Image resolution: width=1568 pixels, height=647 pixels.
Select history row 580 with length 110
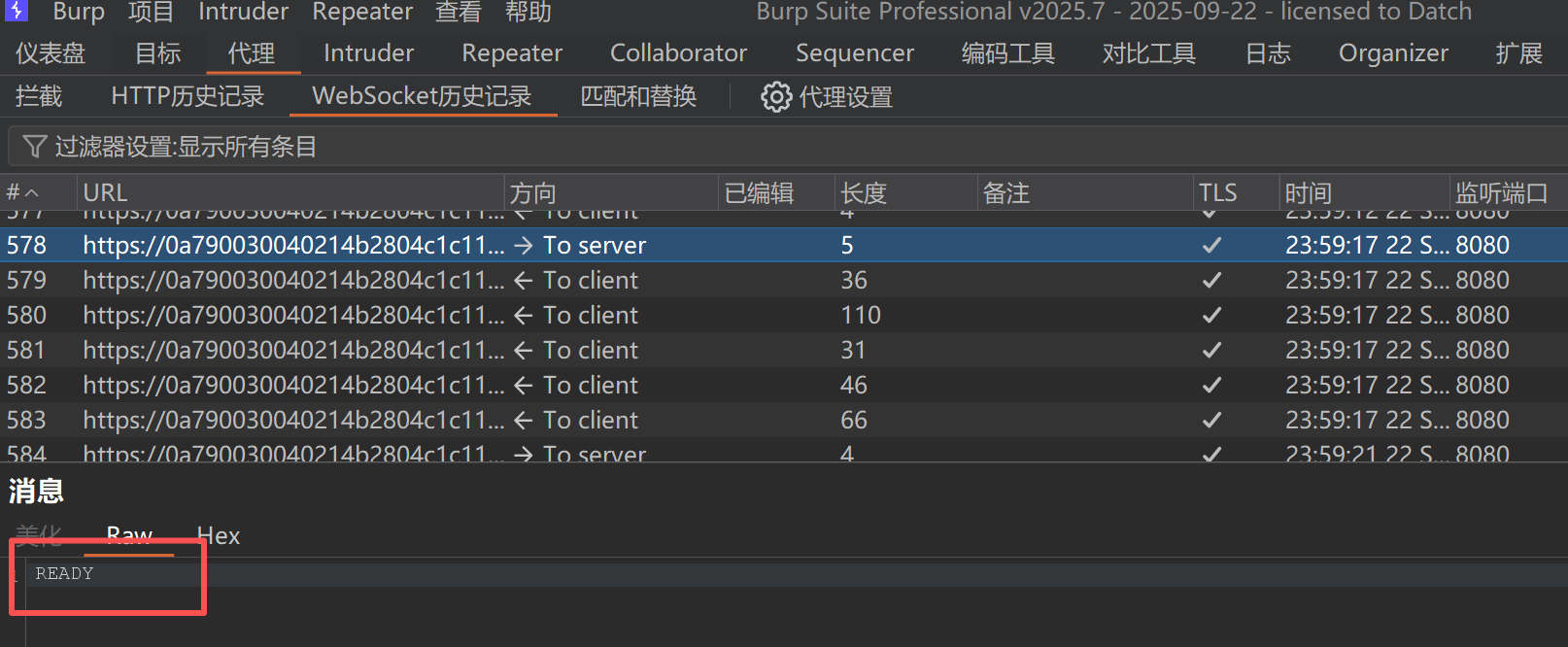pos(784,316)
